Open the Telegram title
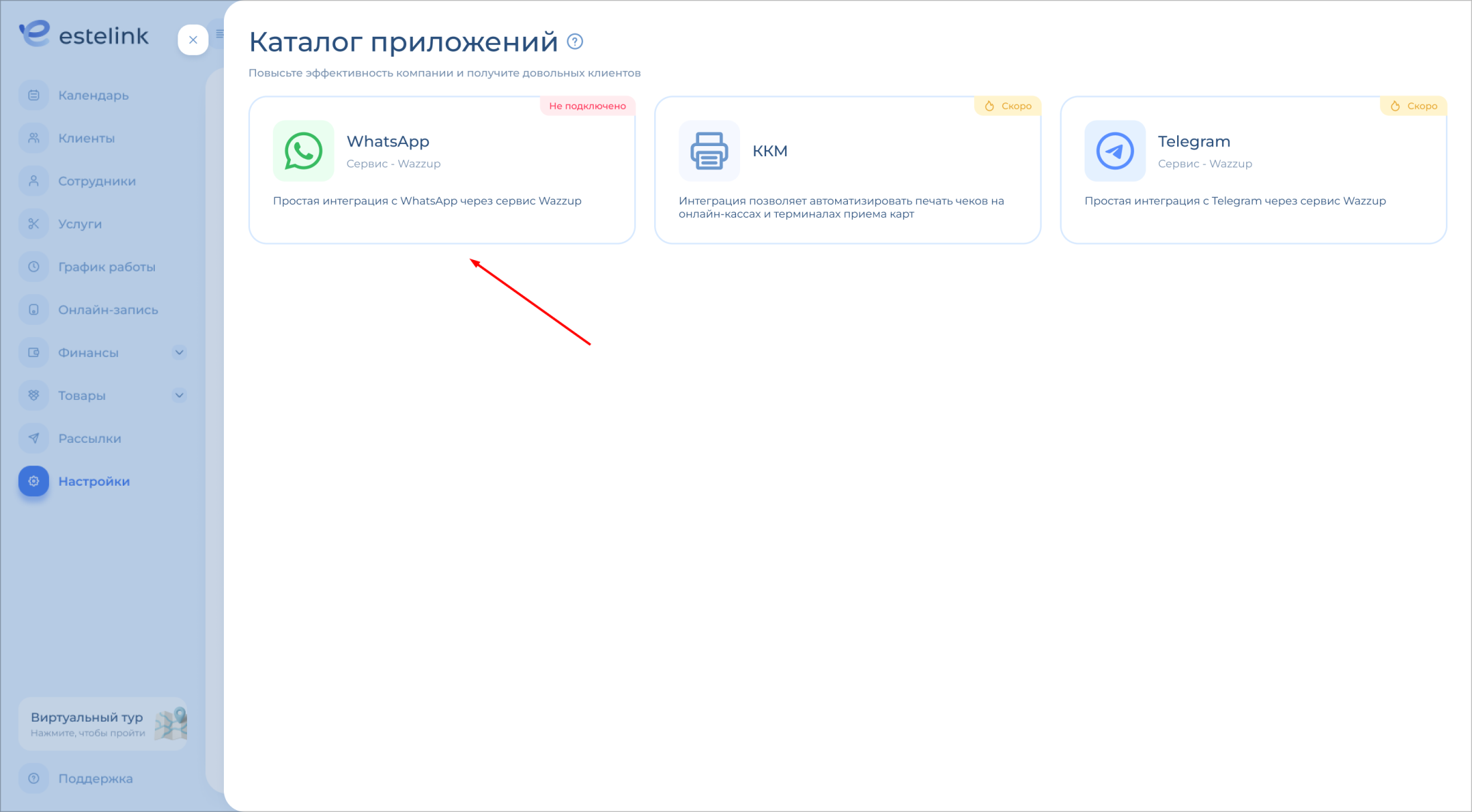1472x812 pixels. [1194, 141]
